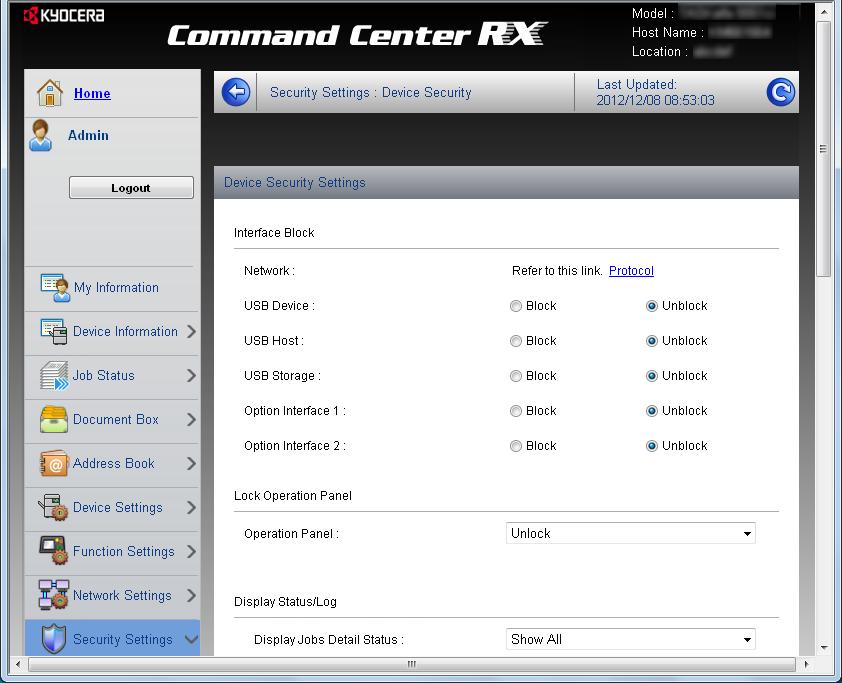This screenshot has width=842, height=683.
Task: Refresh the page with the reload icon
Action: click(780, 92)
